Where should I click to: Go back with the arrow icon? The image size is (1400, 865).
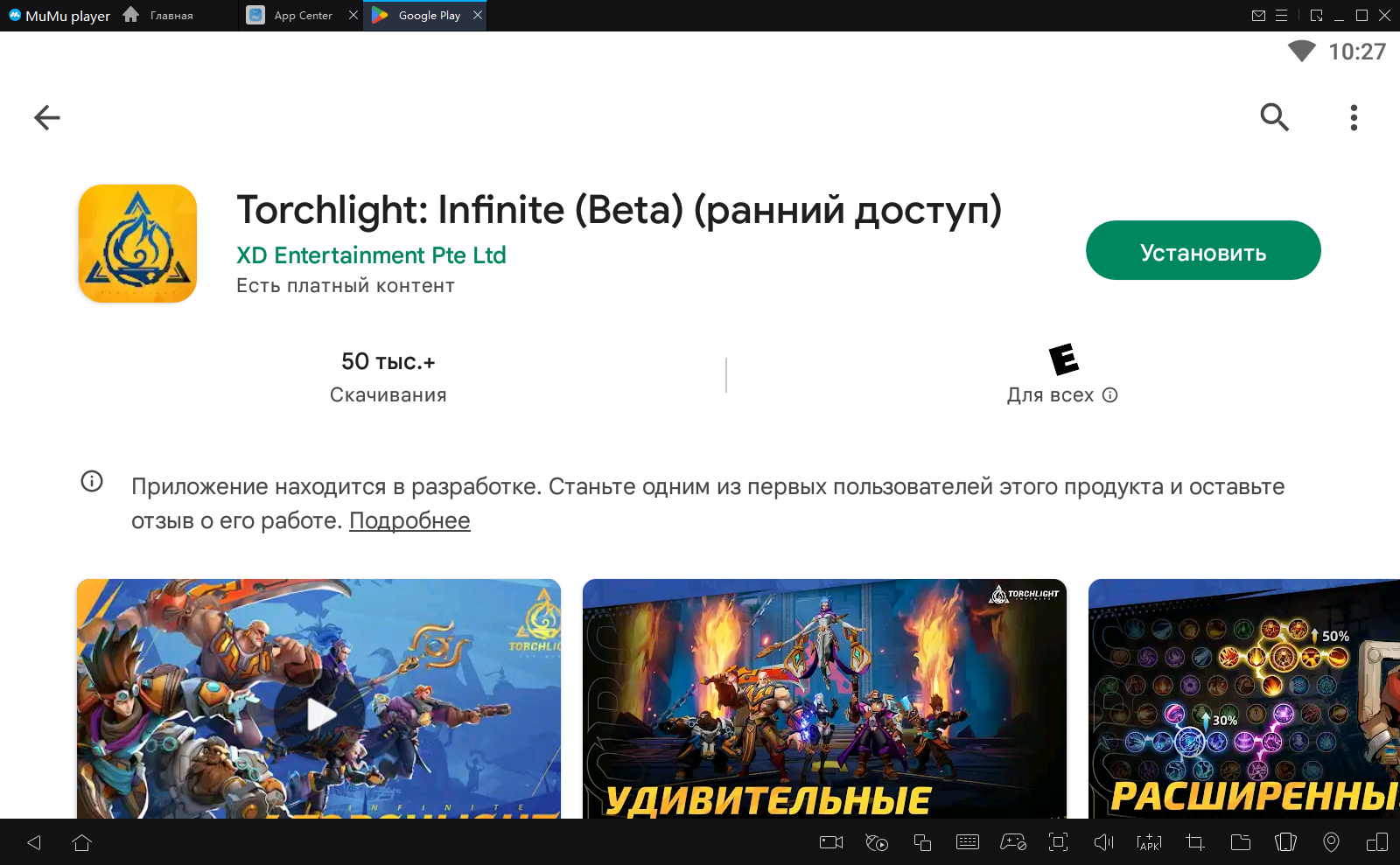(47, 117)
